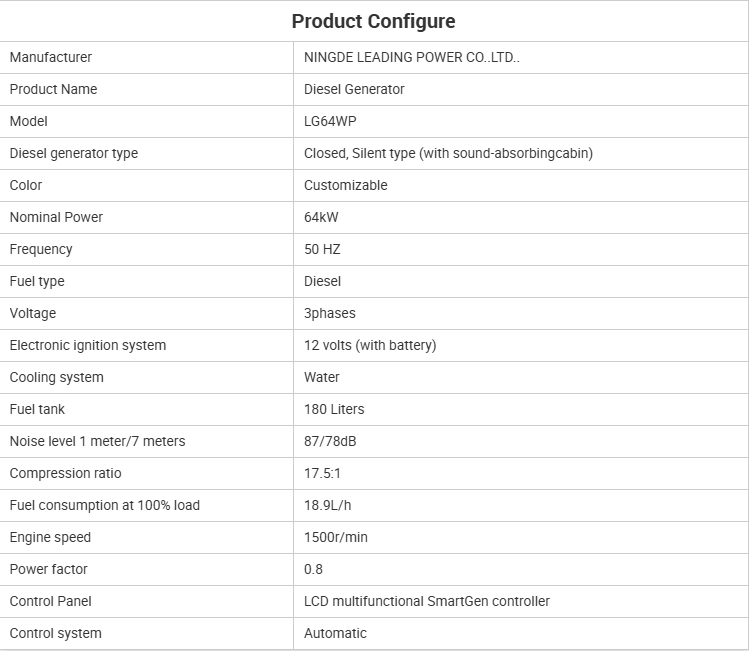The image size is (749, 651).
Task: Select the 3phases voltage value
Action: click(x=329, y=313)
